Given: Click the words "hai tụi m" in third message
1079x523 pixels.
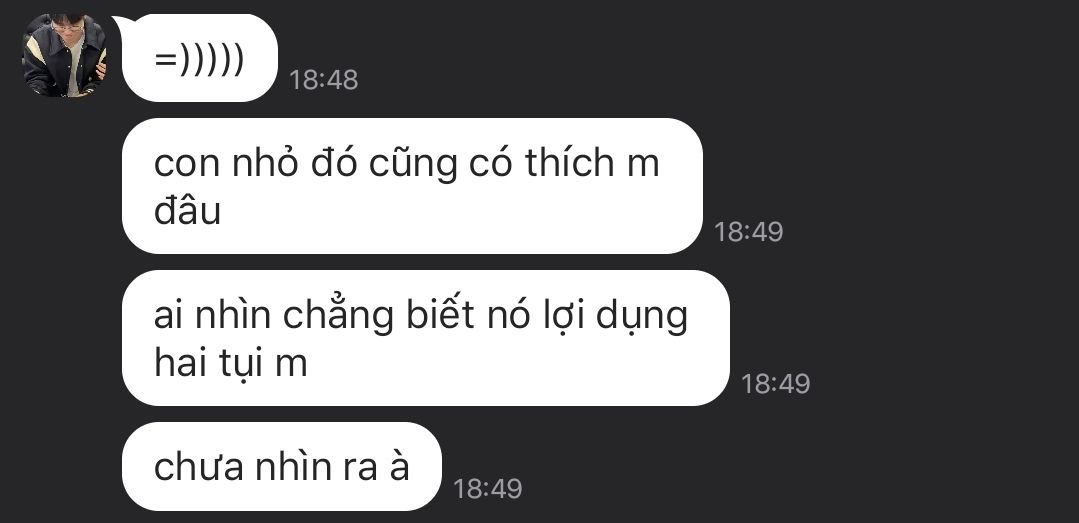Looking at the screenshot, I should pos(230,363).
